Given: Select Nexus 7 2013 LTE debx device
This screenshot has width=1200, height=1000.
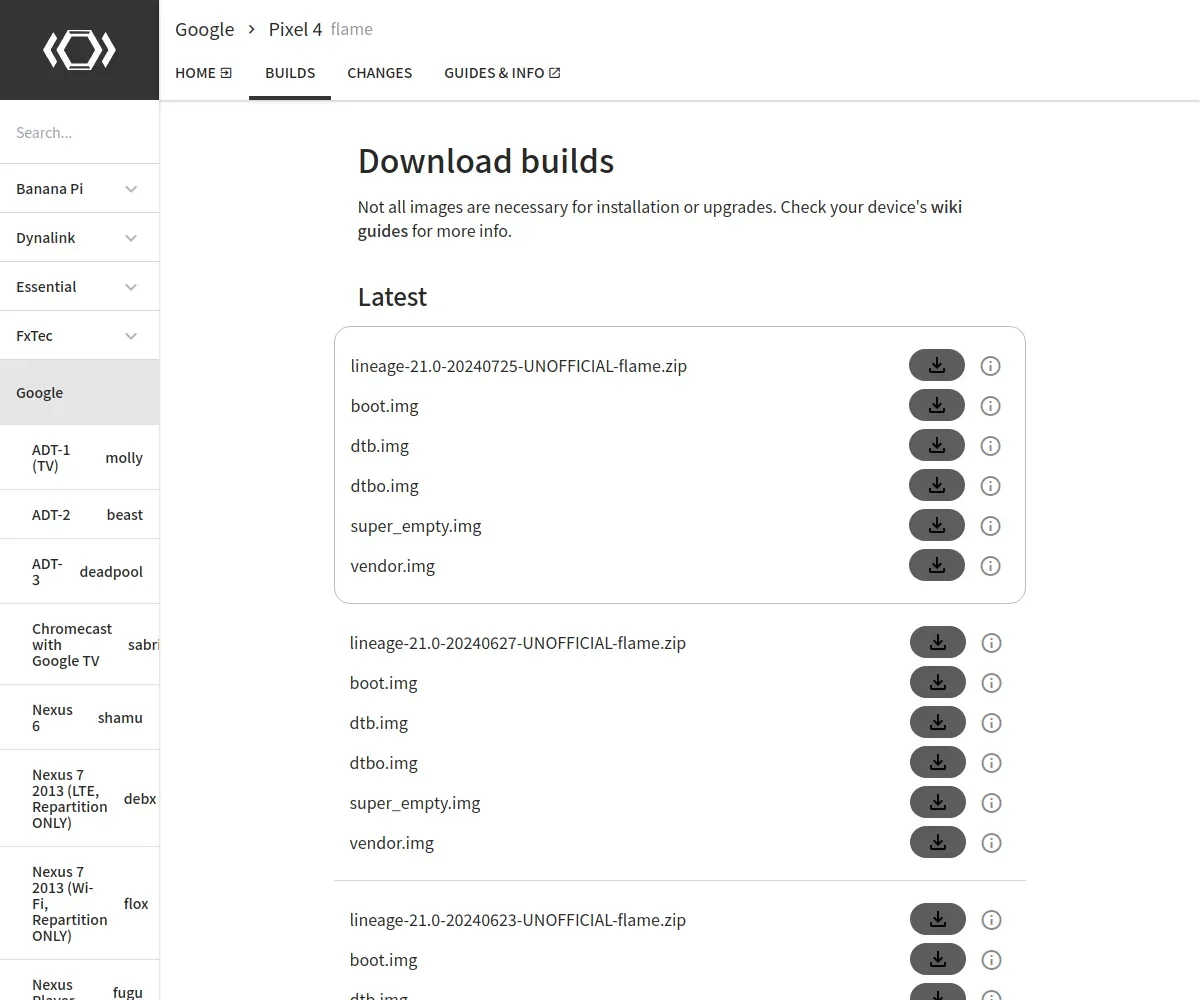Looking at the screenshot, I should click(x=79, y=798).
